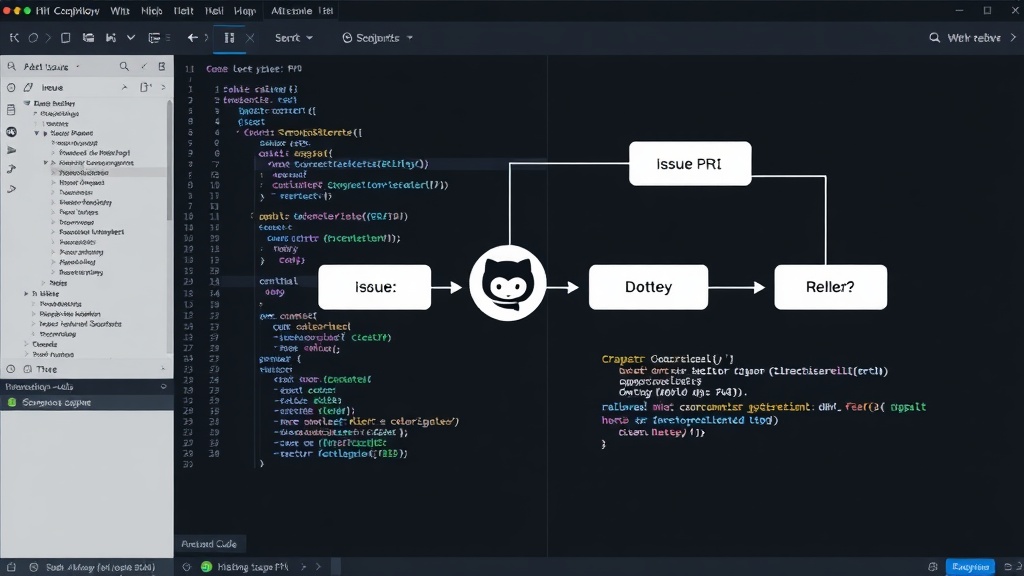Expand the chevron at the Ireue row's end
The image size is (1024, 576).
tap(163, 87)
